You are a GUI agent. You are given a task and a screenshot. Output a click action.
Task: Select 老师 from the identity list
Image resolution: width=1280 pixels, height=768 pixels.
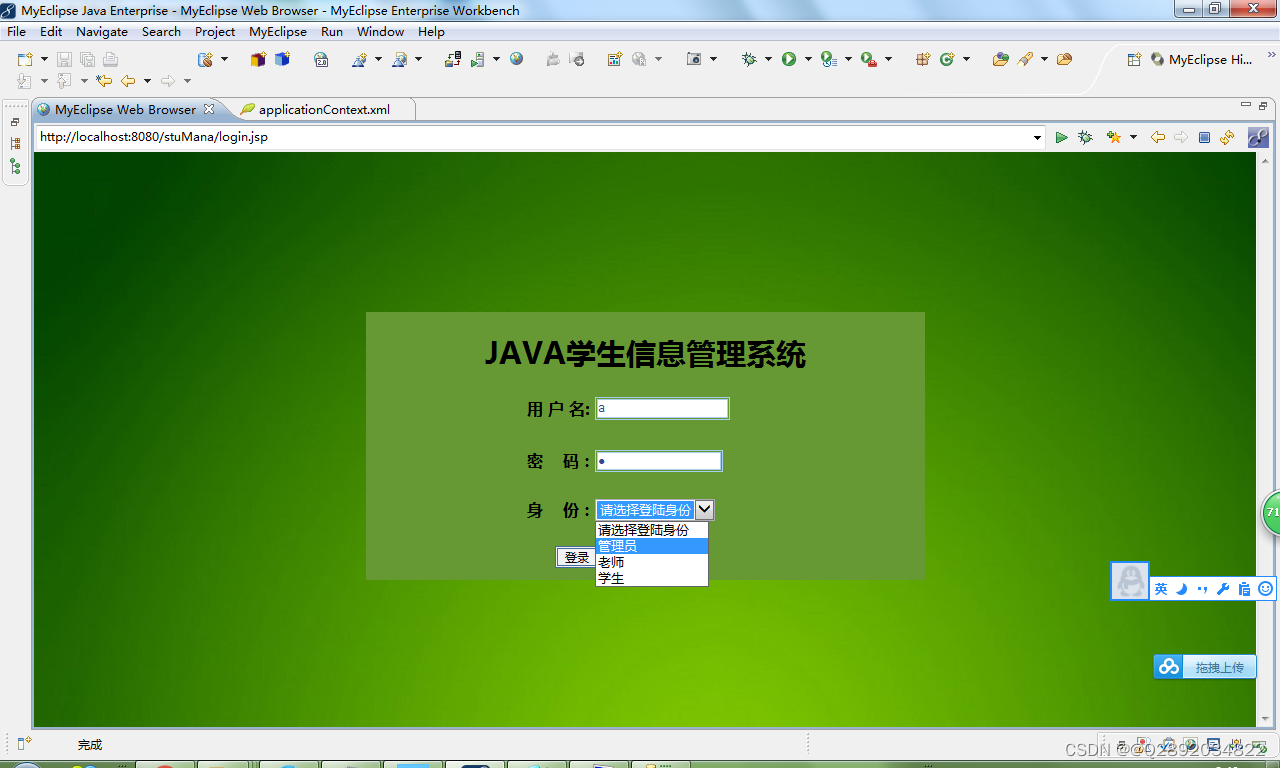click(x=652, y=562)
